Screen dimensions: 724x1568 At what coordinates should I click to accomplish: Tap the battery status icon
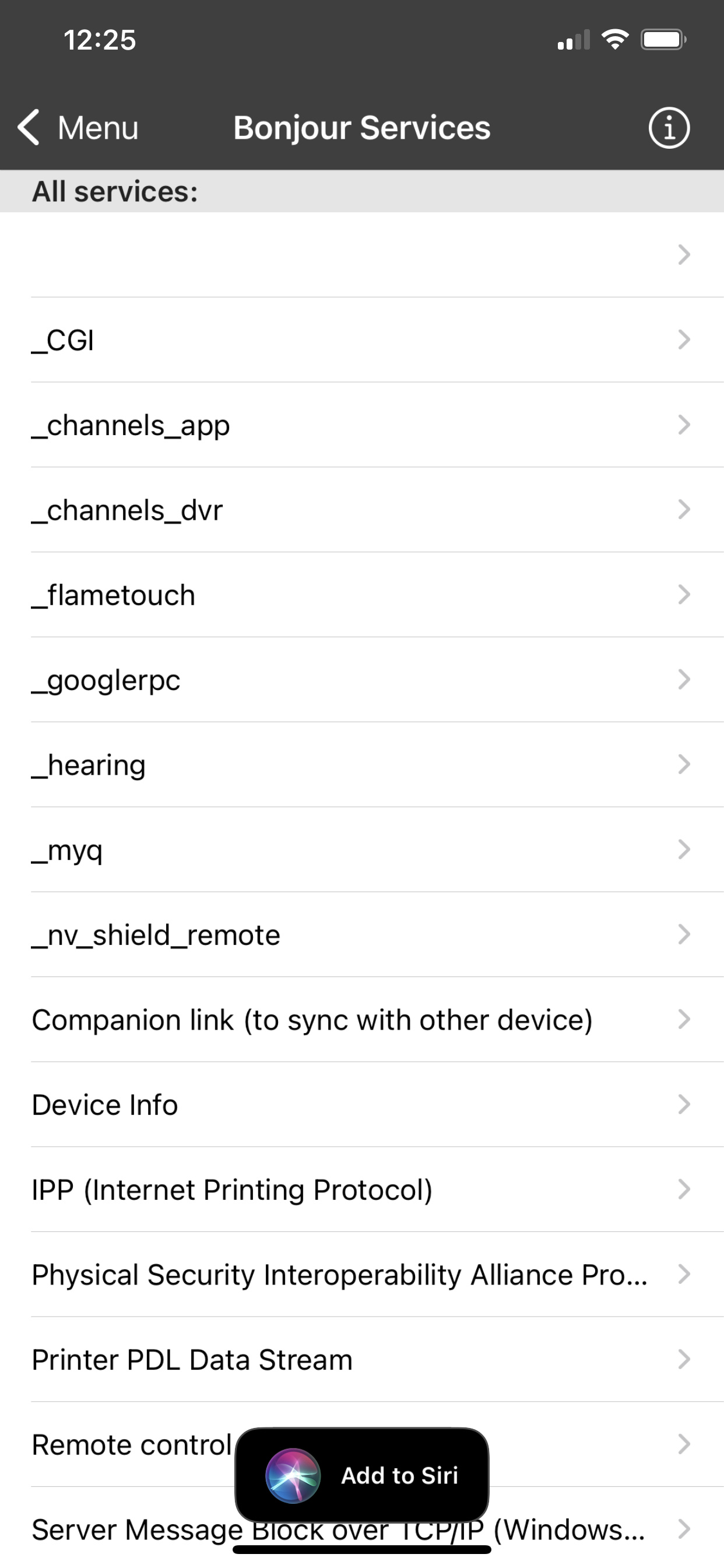click(663, 40)
